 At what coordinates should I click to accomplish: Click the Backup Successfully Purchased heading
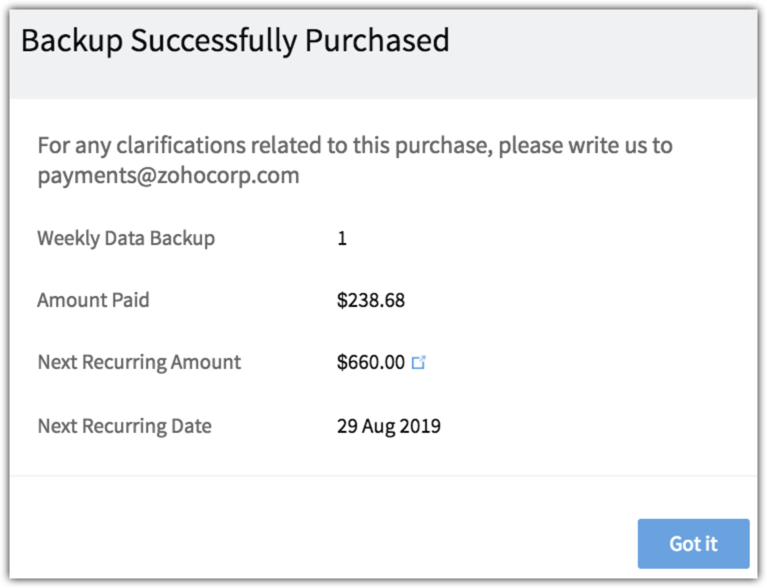coord(235,41)
